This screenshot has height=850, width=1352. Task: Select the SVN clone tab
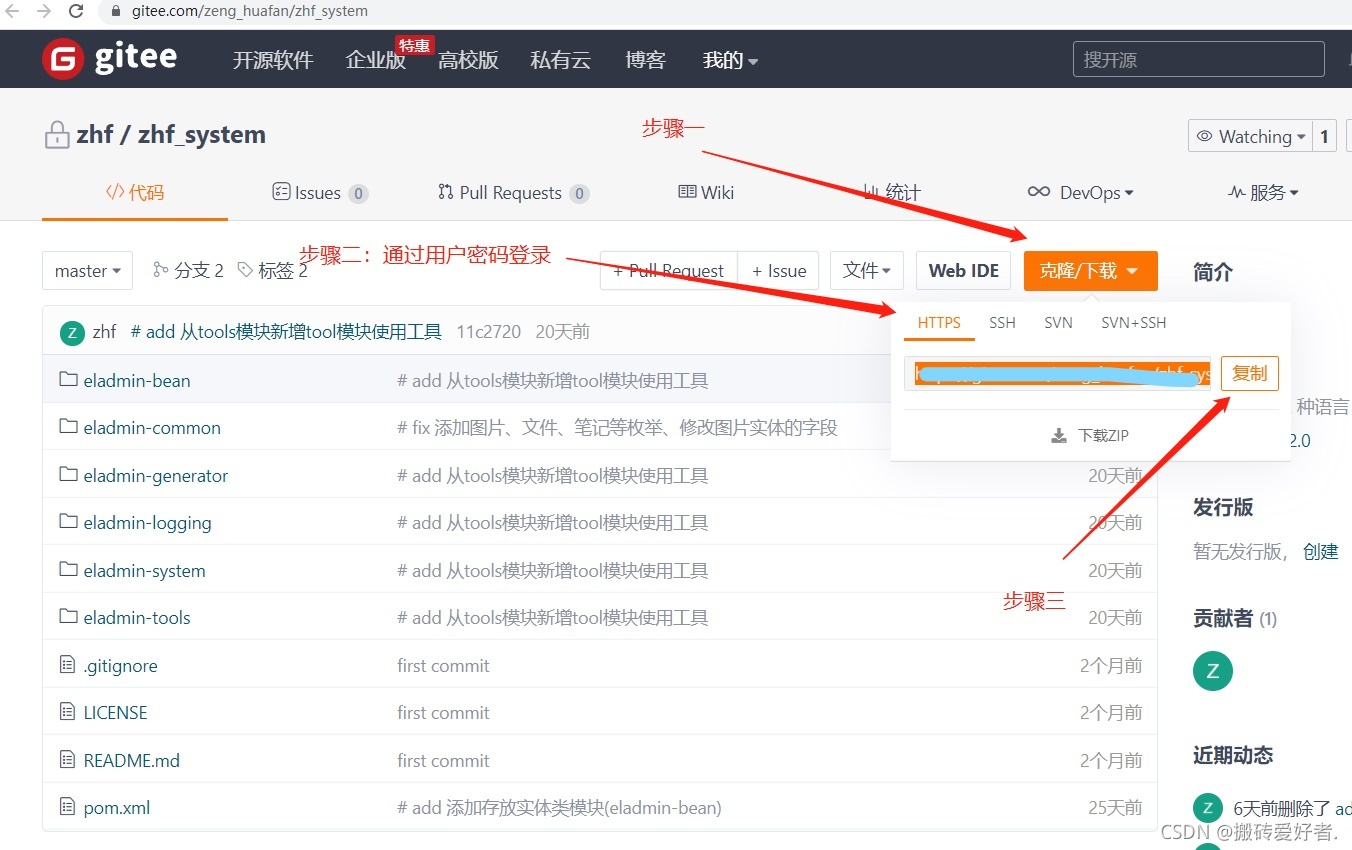[x=1058, y=322]
